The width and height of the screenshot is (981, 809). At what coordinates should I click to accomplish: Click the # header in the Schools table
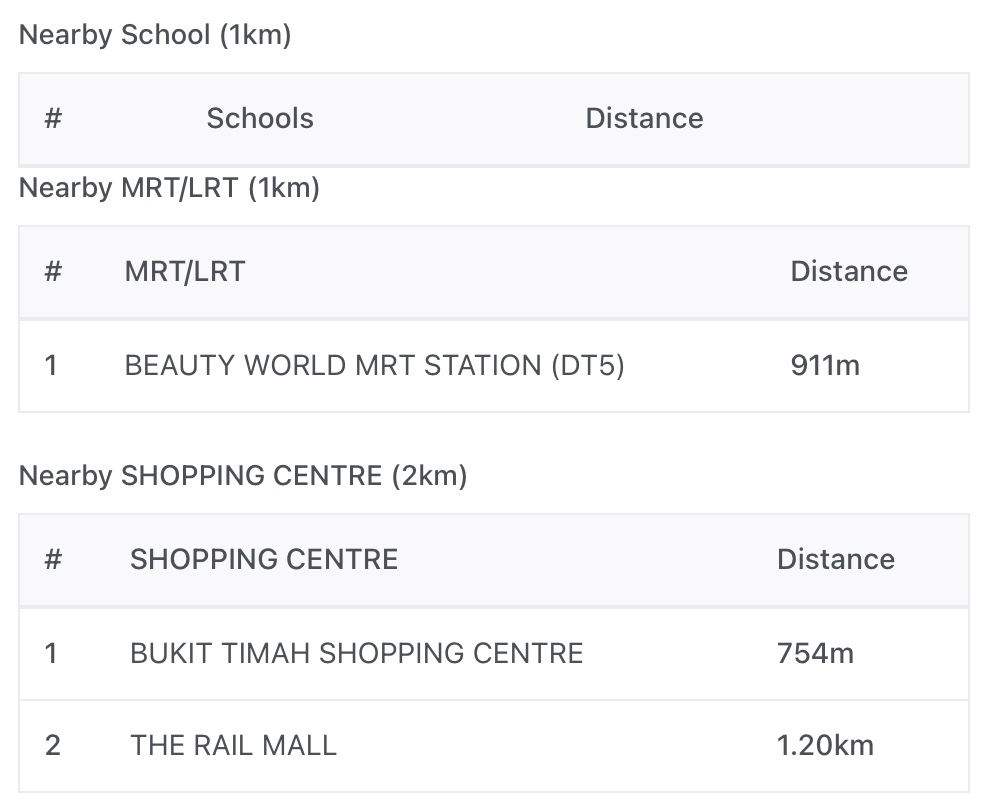tap(54, 118)
